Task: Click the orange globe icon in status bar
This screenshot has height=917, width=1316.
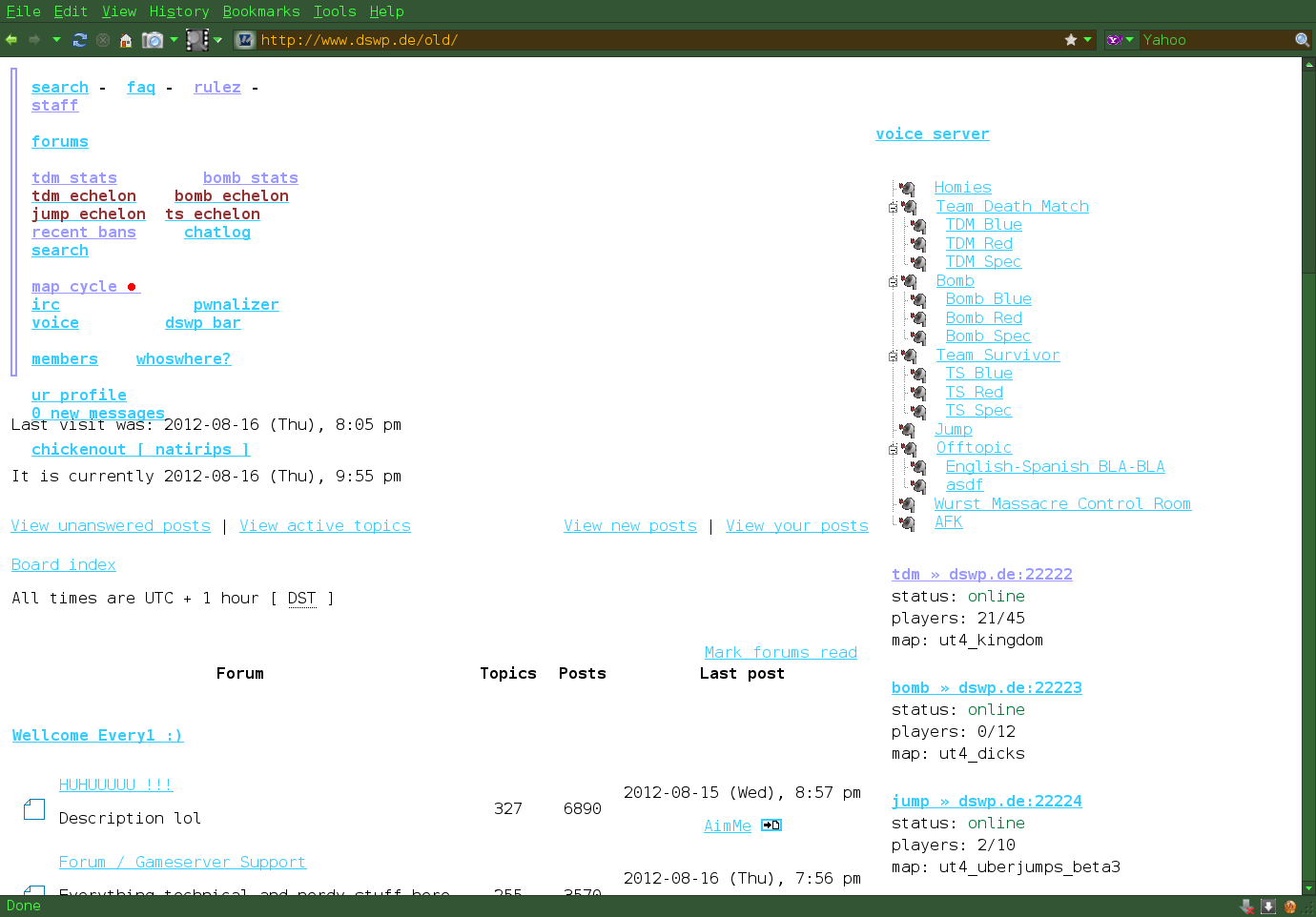Action: [x=1289, y=907]
